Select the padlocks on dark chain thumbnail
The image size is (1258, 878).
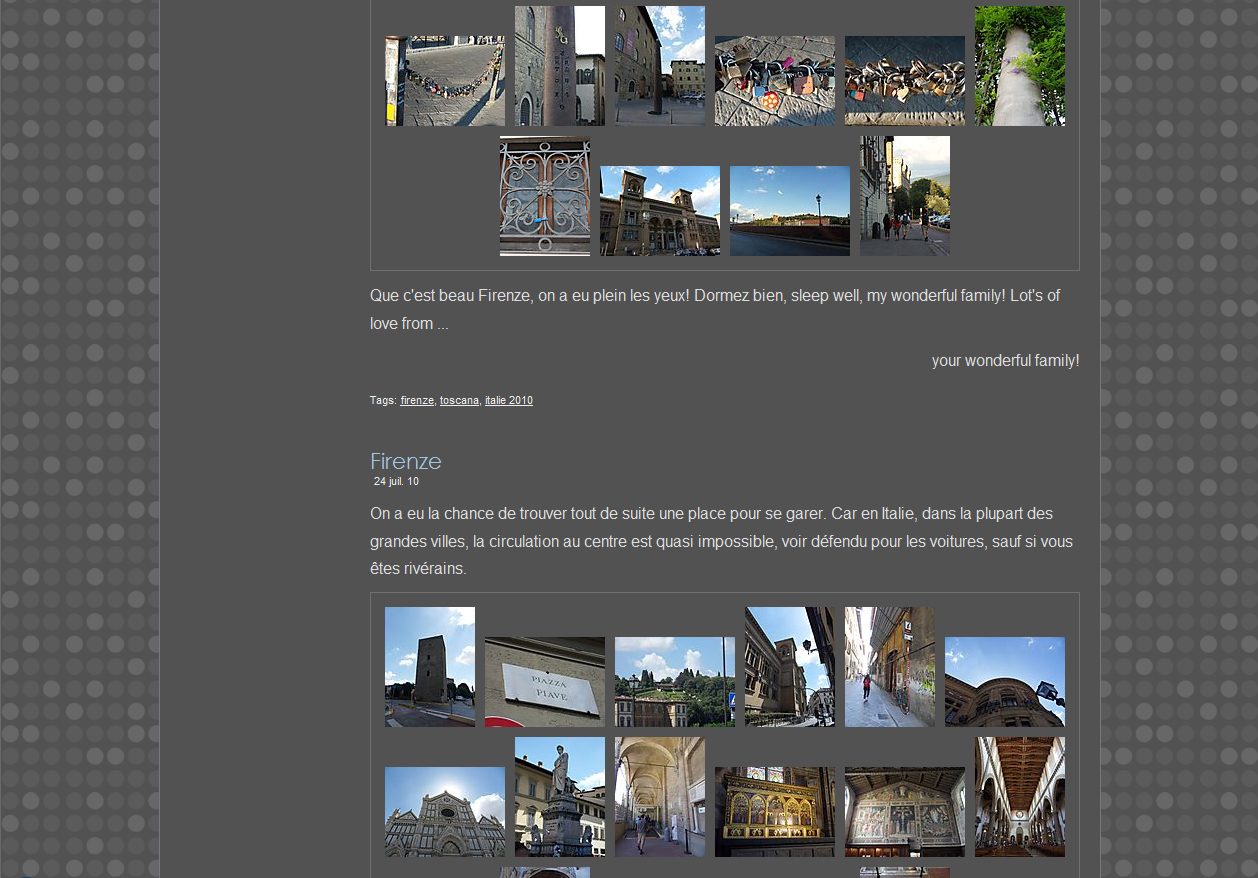904,81
